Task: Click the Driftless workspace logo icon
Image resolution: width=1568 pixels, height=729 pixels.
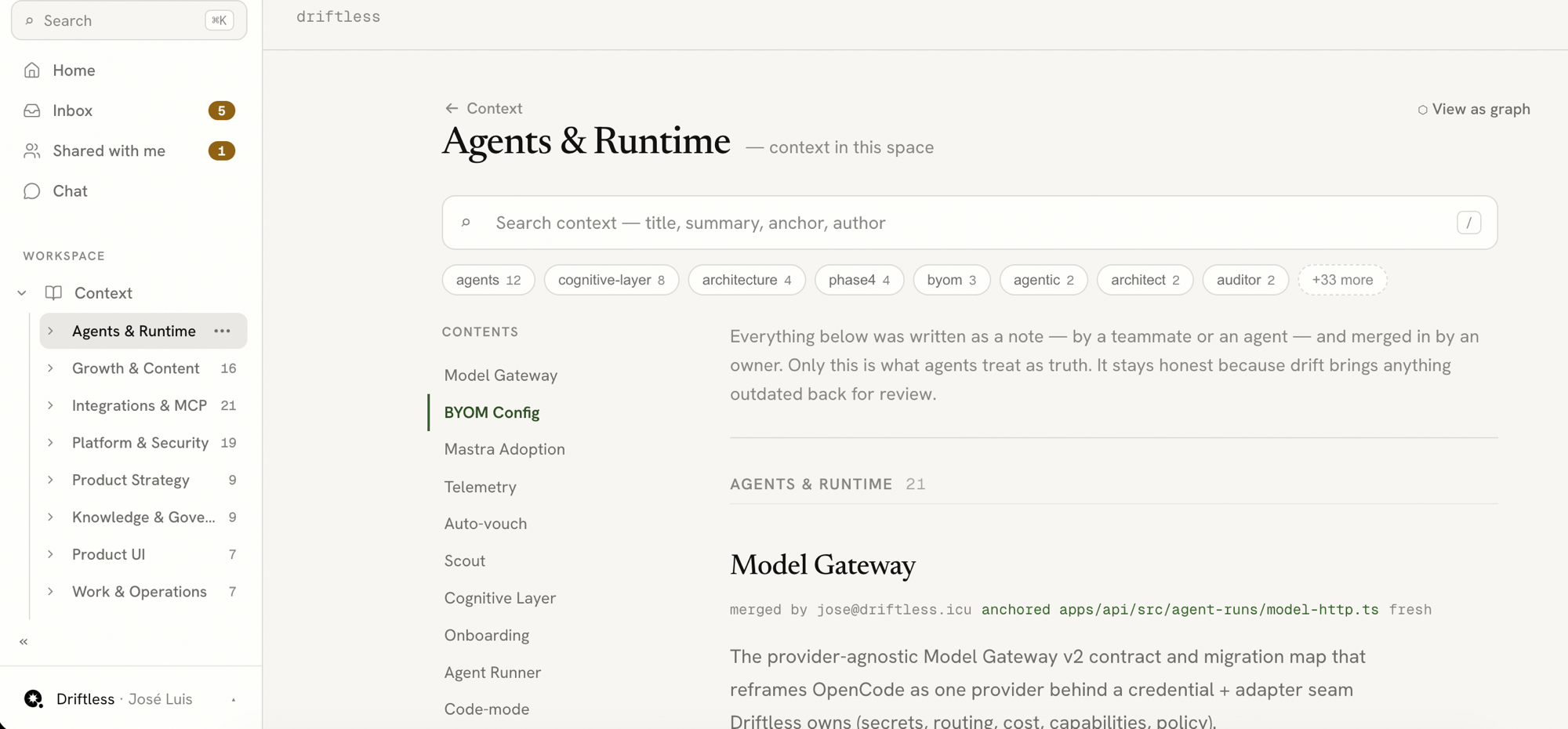Action: click(x=34, y=698)
